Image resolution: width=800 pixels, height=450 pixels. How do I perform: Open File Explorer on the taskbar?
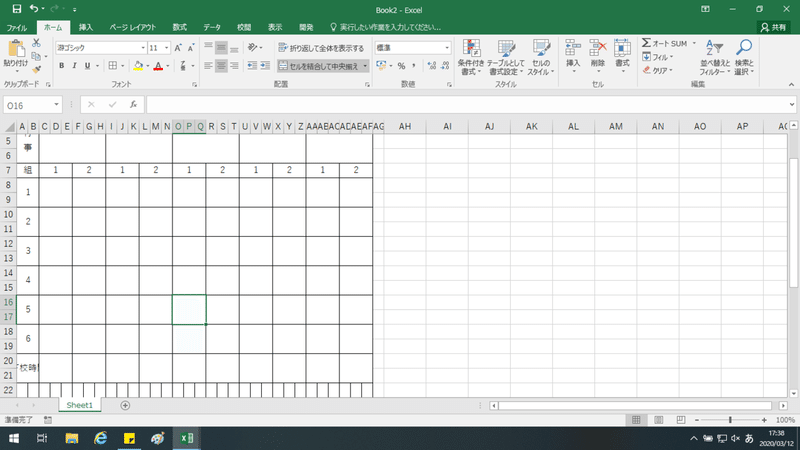[x=71, y=438]
